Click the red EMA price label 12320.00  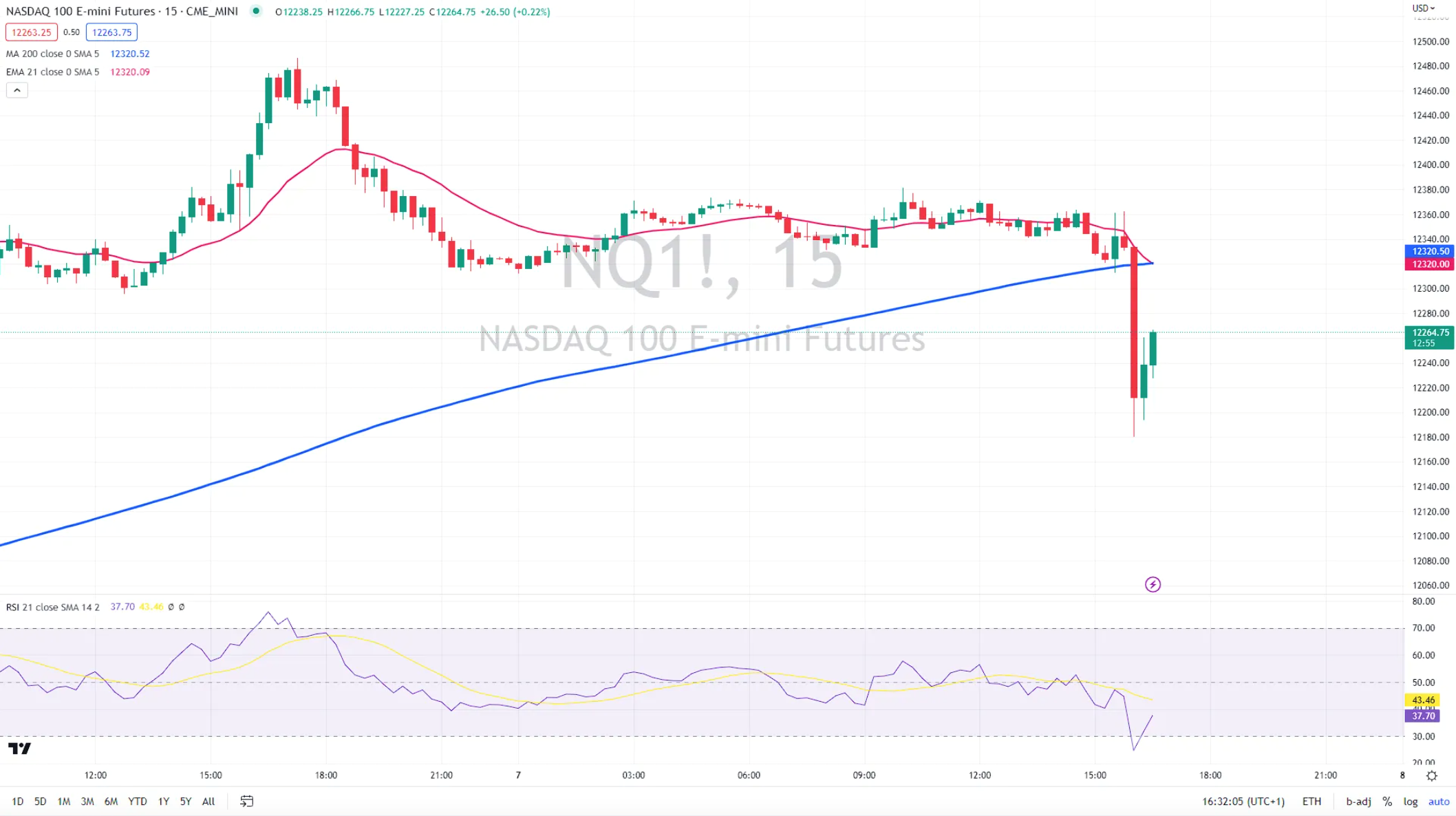pos(1429,264)
